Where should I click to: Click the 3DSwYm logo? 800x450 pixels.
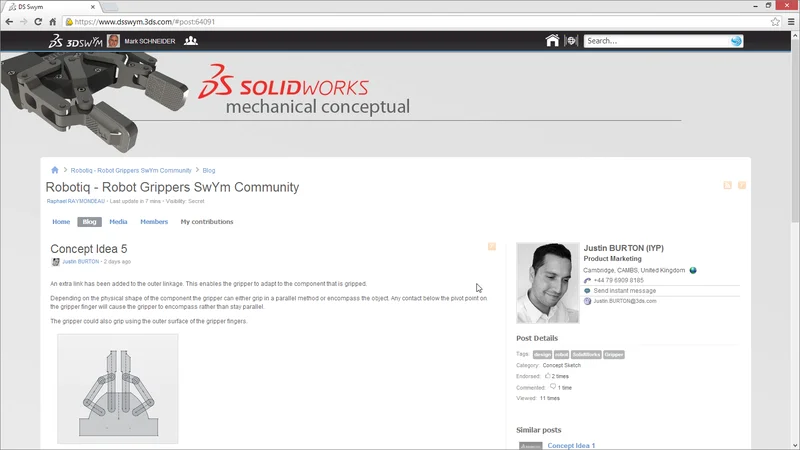coord(76,41)
